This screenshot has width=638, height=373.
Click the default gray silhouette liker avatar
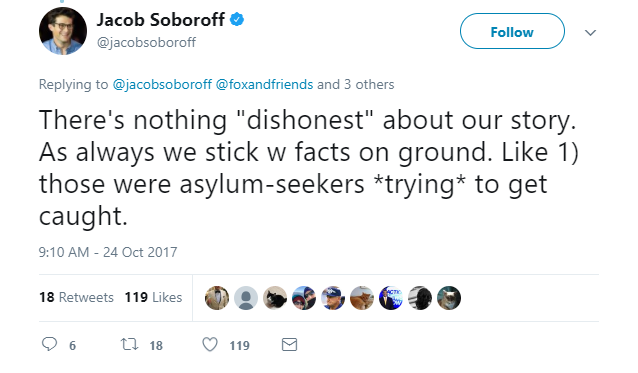pyautogui.click(x=246, y=298)
